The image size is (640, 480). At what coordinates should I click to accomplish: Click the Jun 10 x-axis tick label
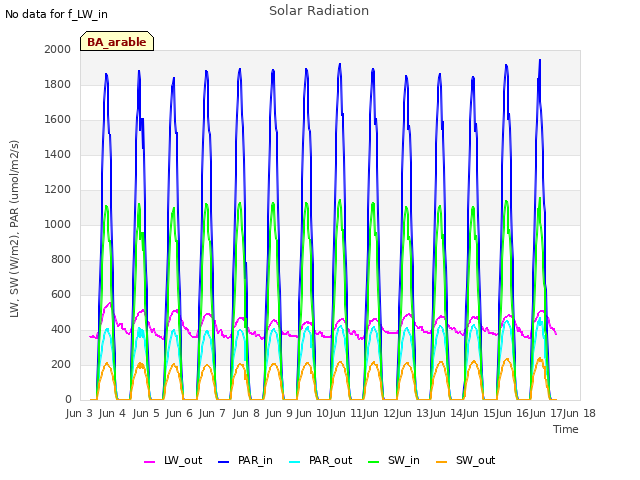(312, 413)
